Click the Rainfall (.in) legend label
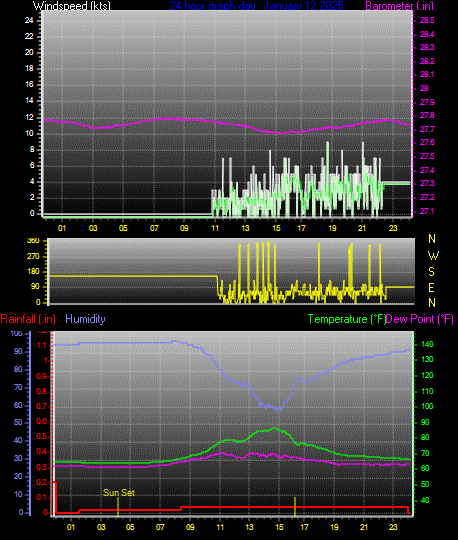The image size is (458, 540). [x=28, y=319]
